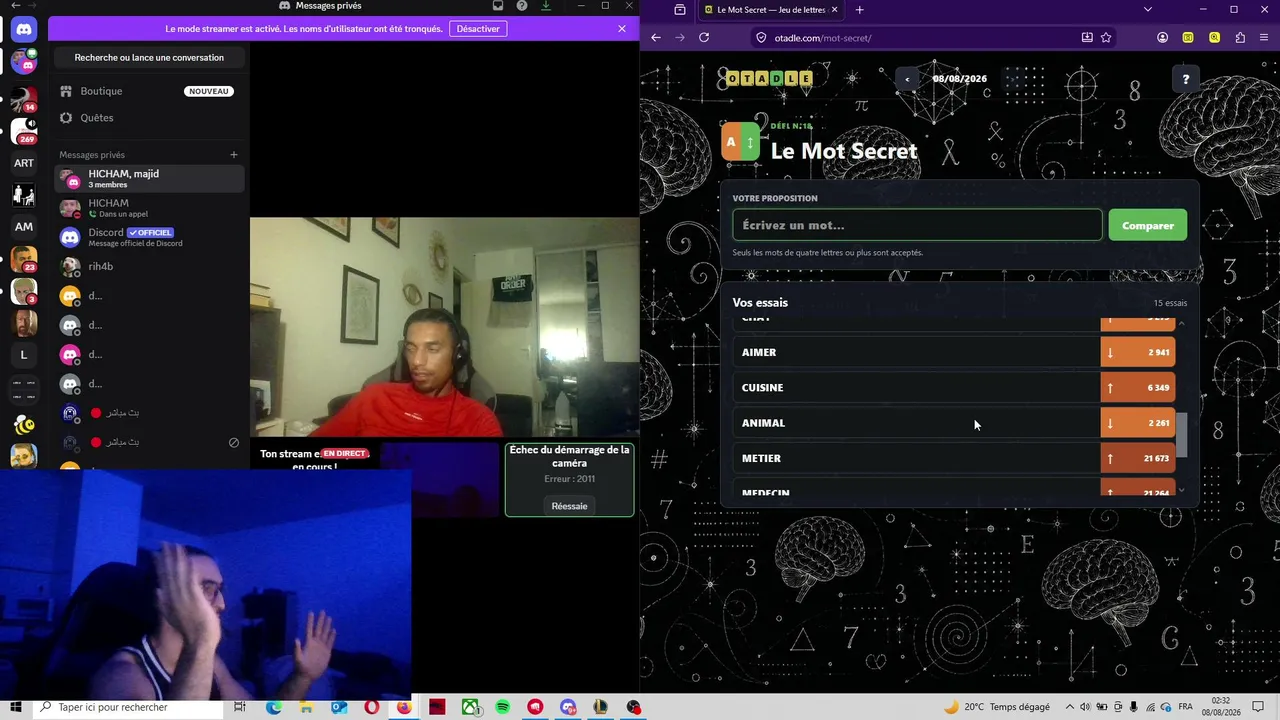
Task: Open the rih4b direct message
Action: click(x=149, y=267)
